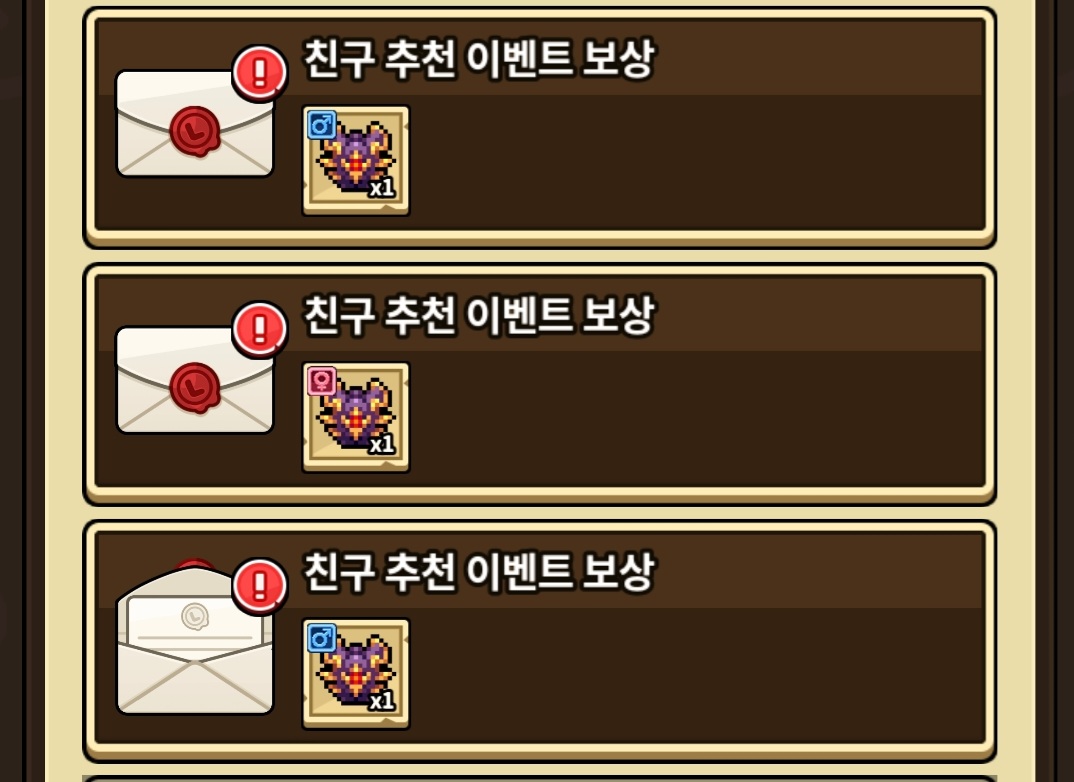Tap male gender icon on third reward
Viewport: 1074px width, 782px height.
(321, 639)
